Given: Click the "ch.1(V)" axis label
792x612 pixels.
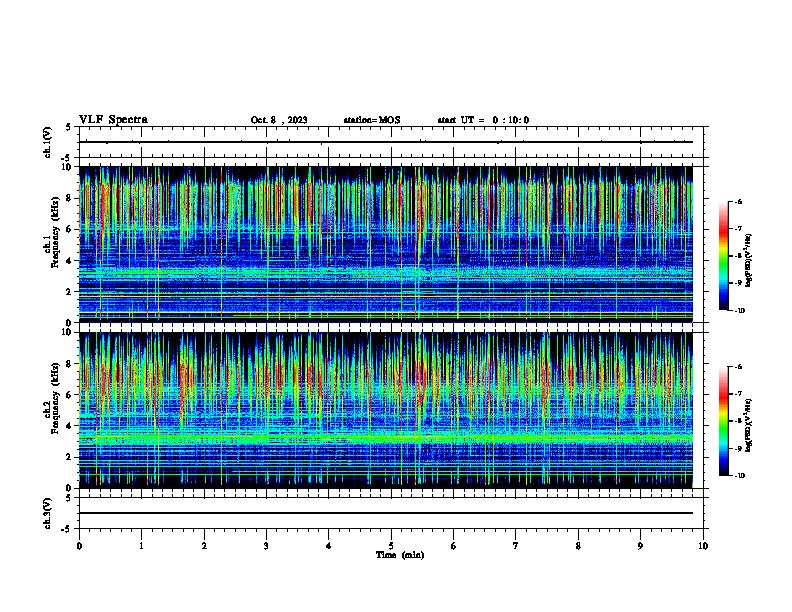Looking at the screenshot, I should tap(48, 142).
